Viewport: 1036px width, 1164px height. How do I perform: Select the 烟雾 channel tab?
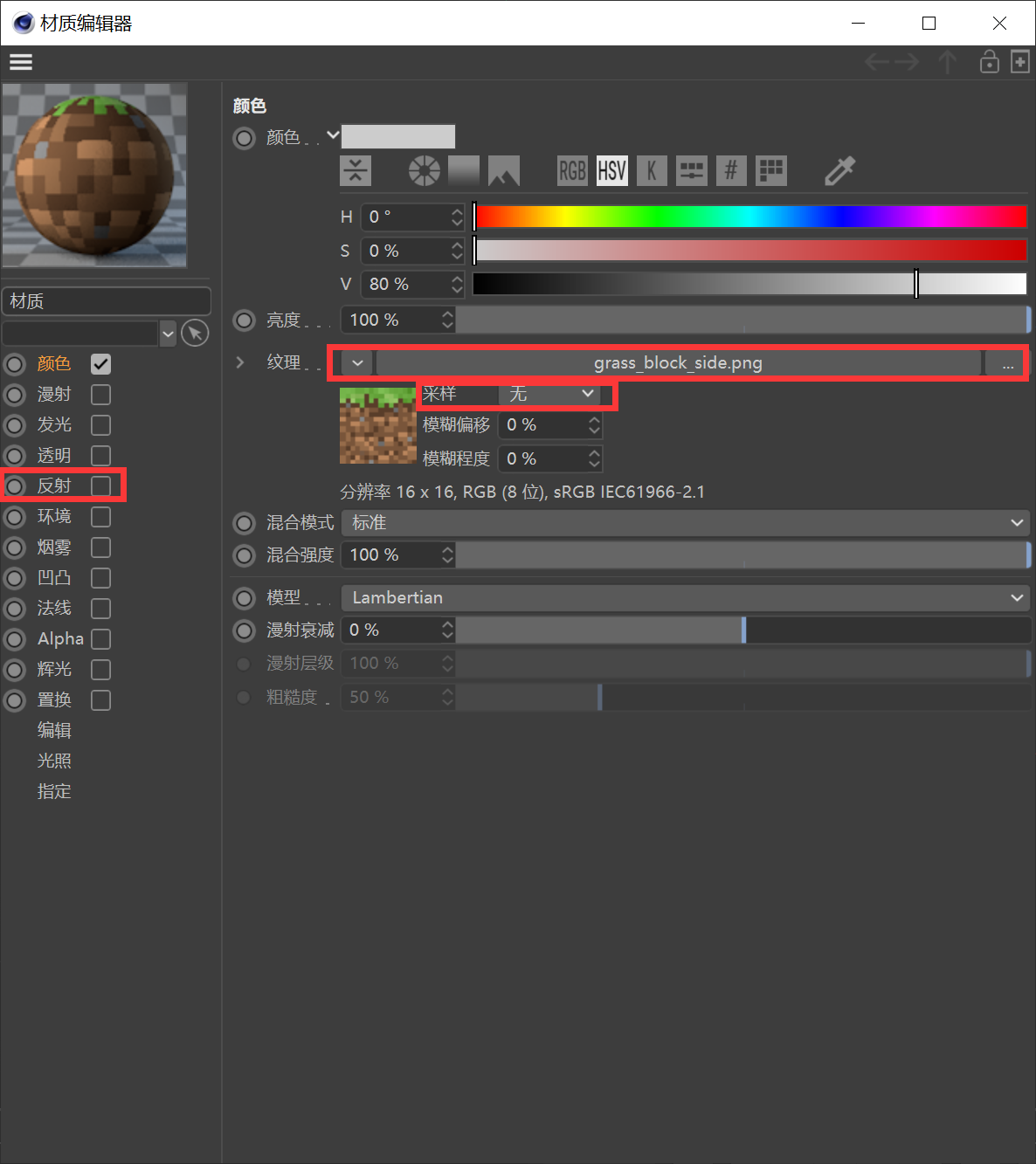54,548
